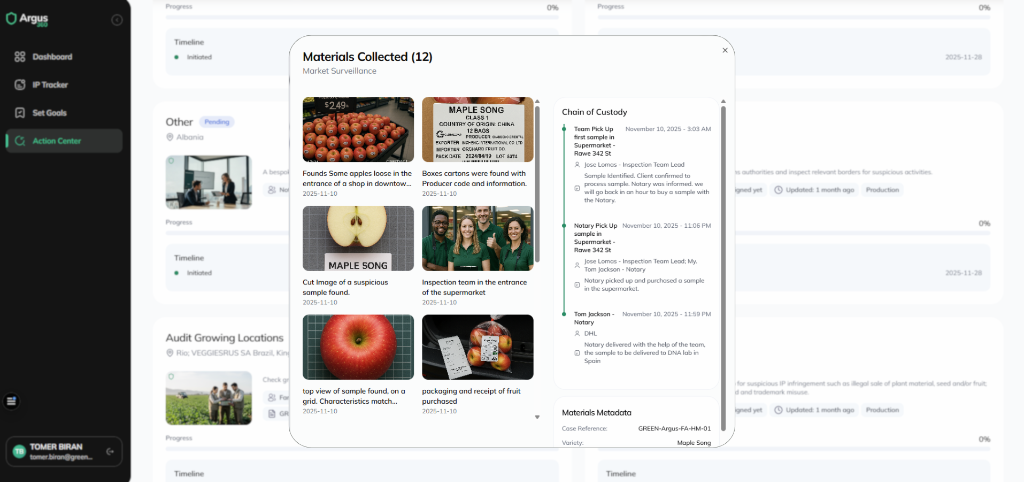Close the Materials Collected dialog
The width and height of the screenshot is (1024, 482).
coord(725,50)
